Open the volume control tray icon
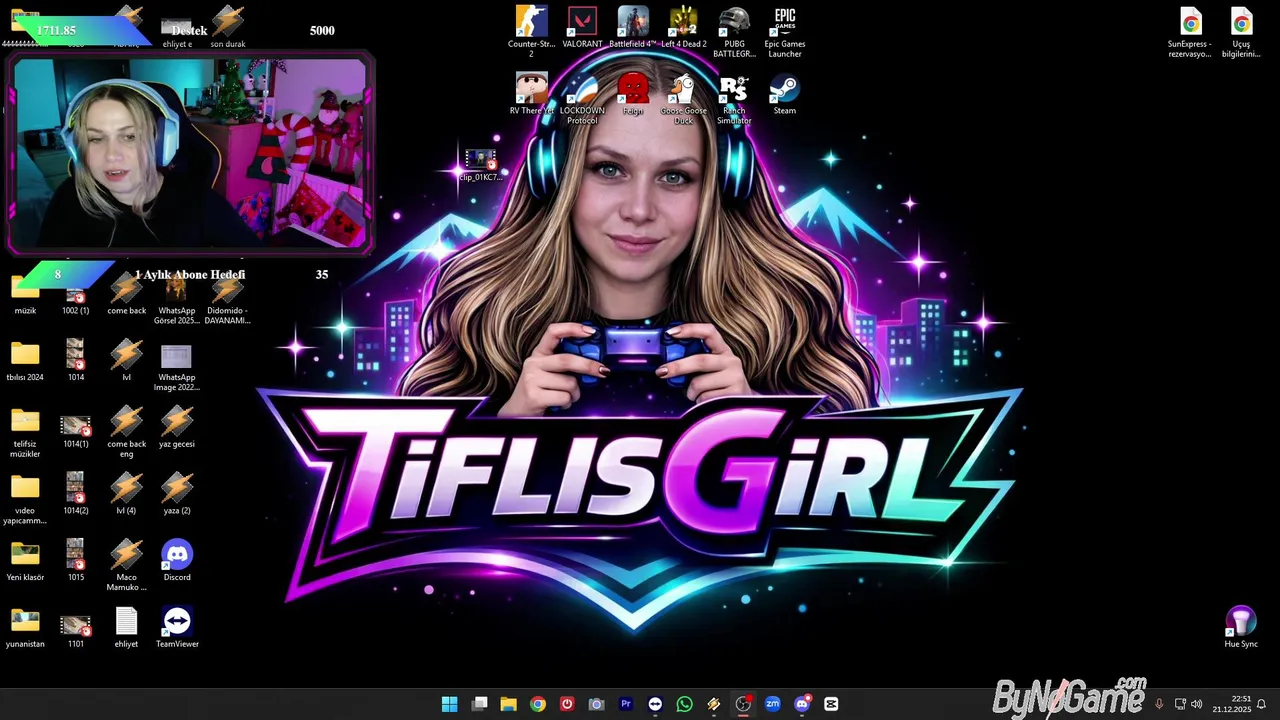The image size is (1280, 720). (x=1196, y=704)
